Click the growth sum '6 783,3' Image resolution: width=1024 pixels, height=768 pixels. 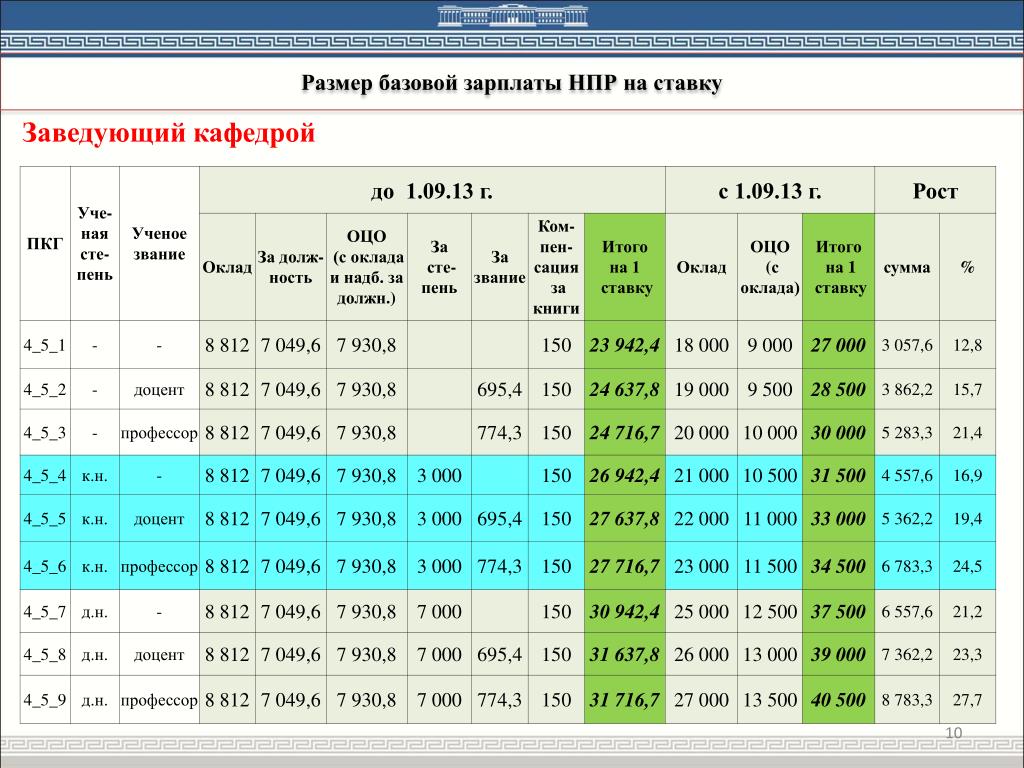[x=906, y=566]
